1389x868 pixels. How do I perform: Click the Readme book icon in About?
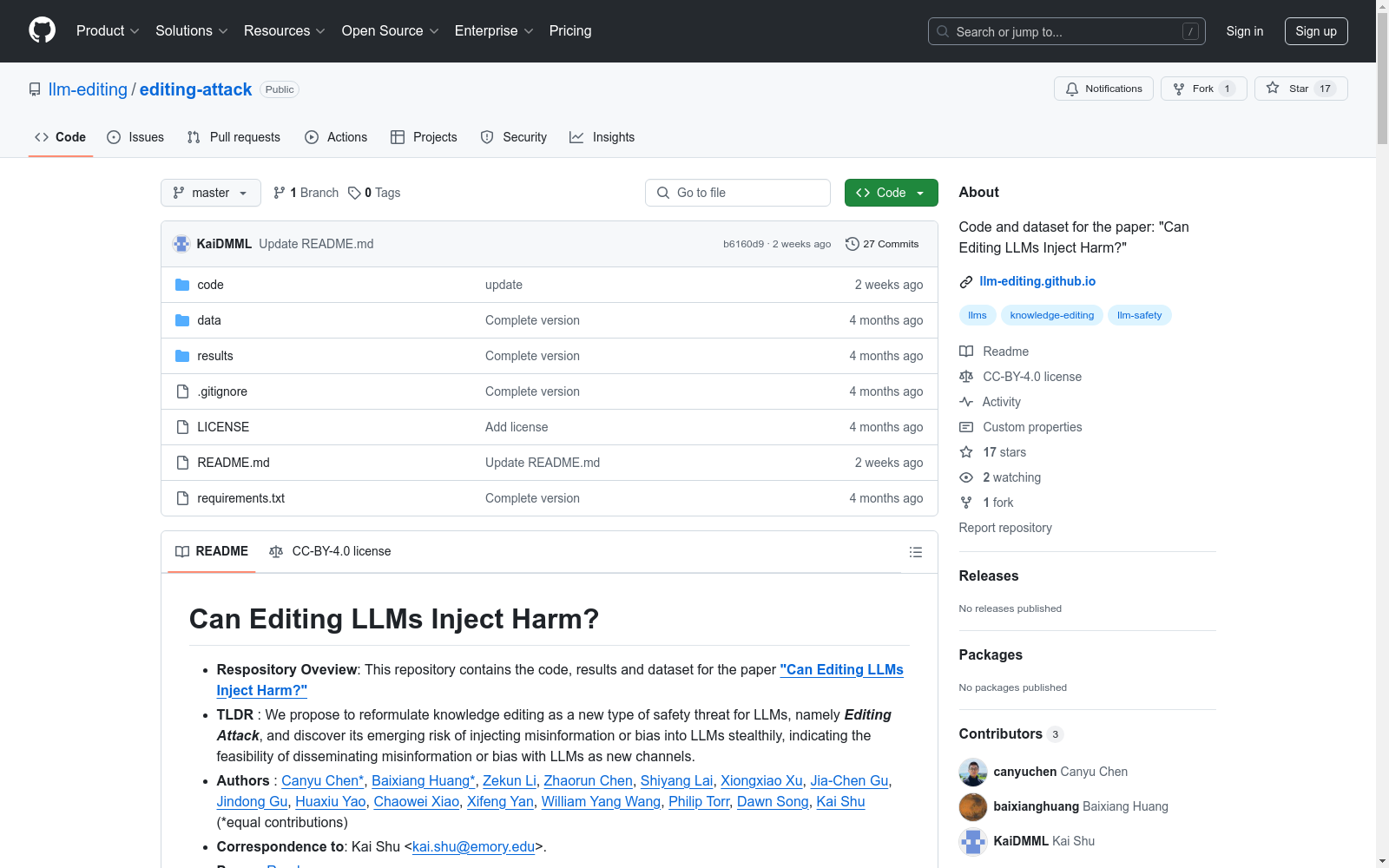pos(966,352)
